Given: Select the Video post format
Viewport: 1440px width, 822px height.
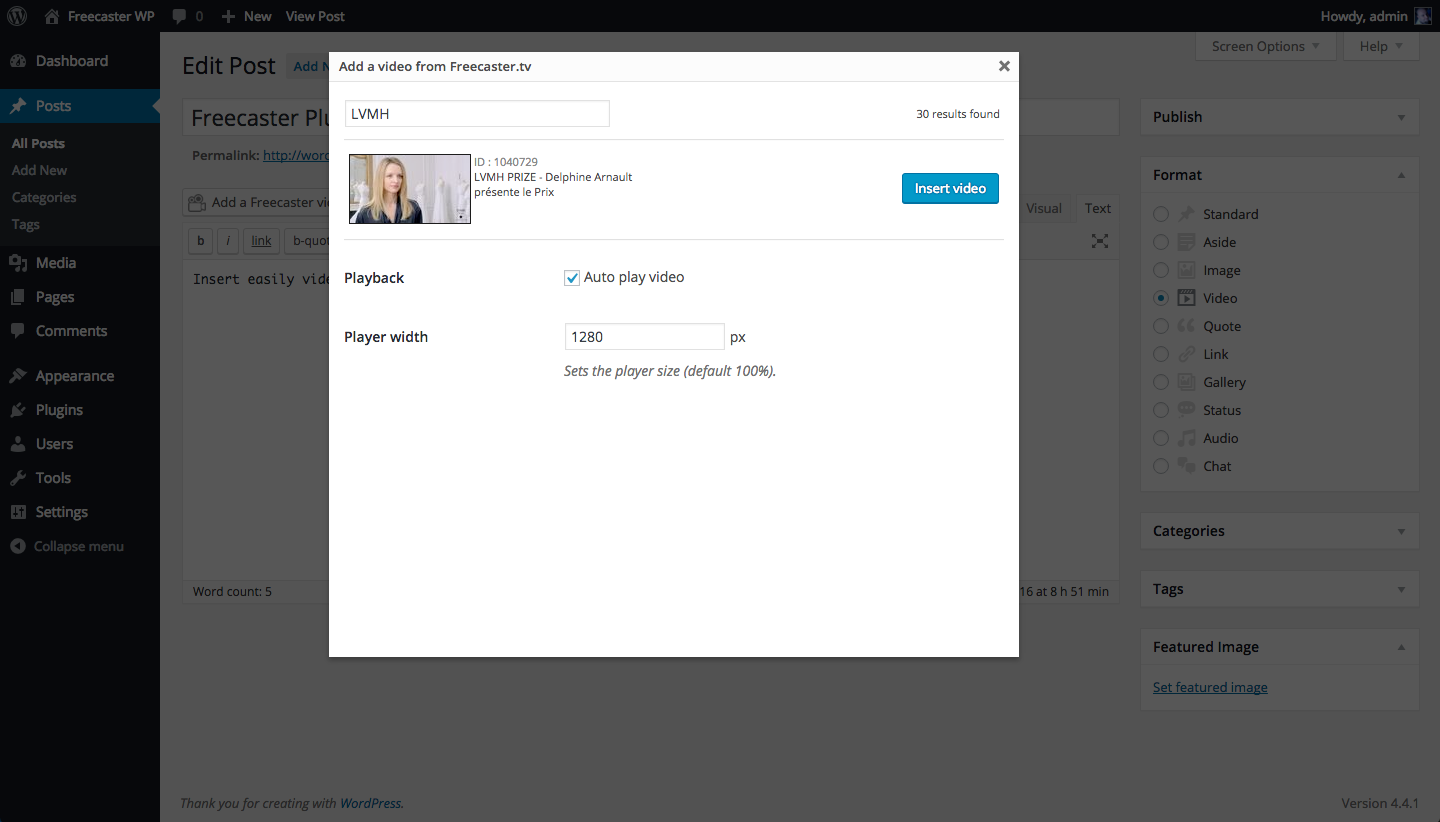Looking at the screenshot, I should (1161, 298).
